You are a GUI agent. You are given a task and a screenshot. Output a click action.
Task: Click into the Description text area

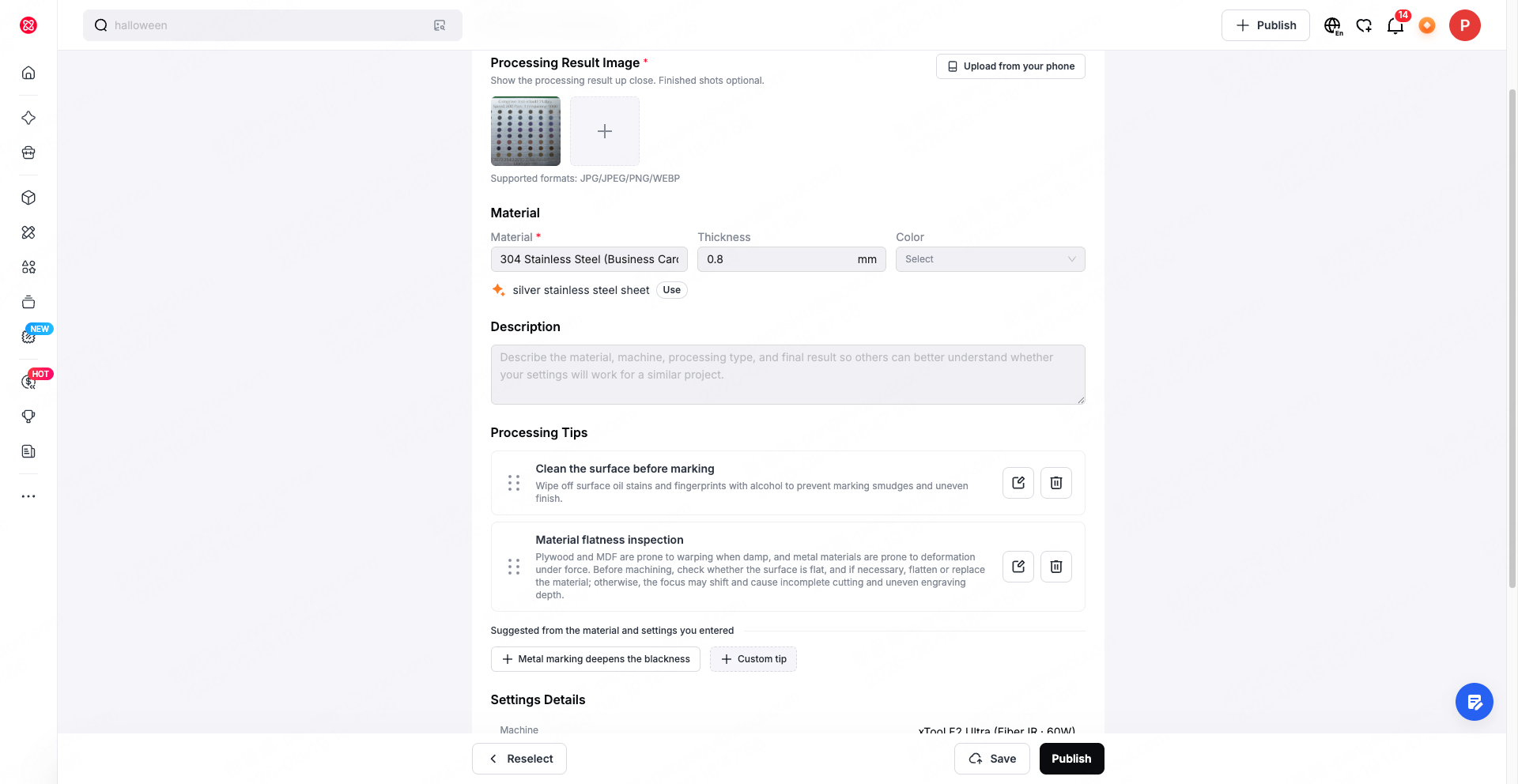(787, 375)
